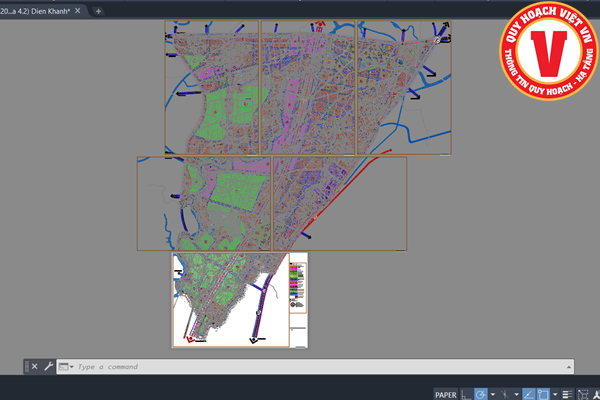Open the object snap settings dropdown
The image size is (600, 400).
555,394
